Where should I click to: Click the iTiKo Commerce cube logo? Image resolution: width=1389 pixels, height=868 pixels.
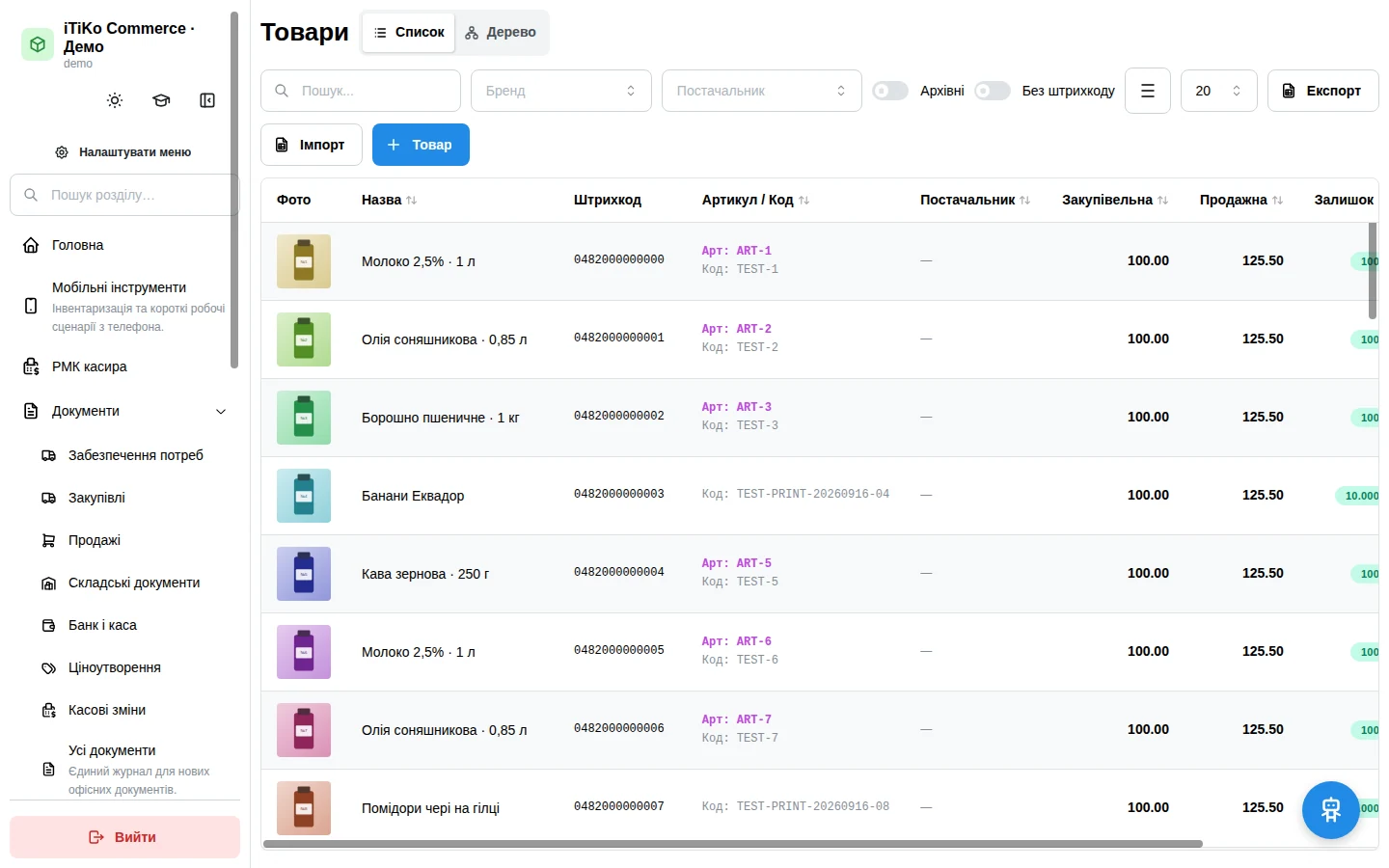38,44
